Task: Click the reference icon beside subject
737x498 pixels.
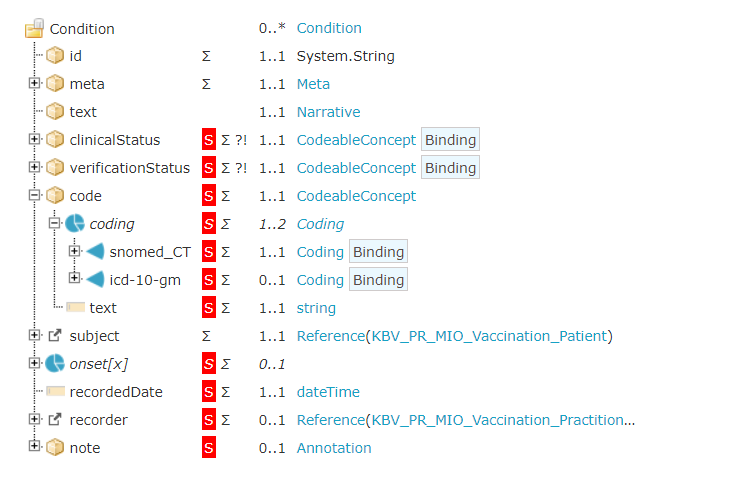Action: 55,336
